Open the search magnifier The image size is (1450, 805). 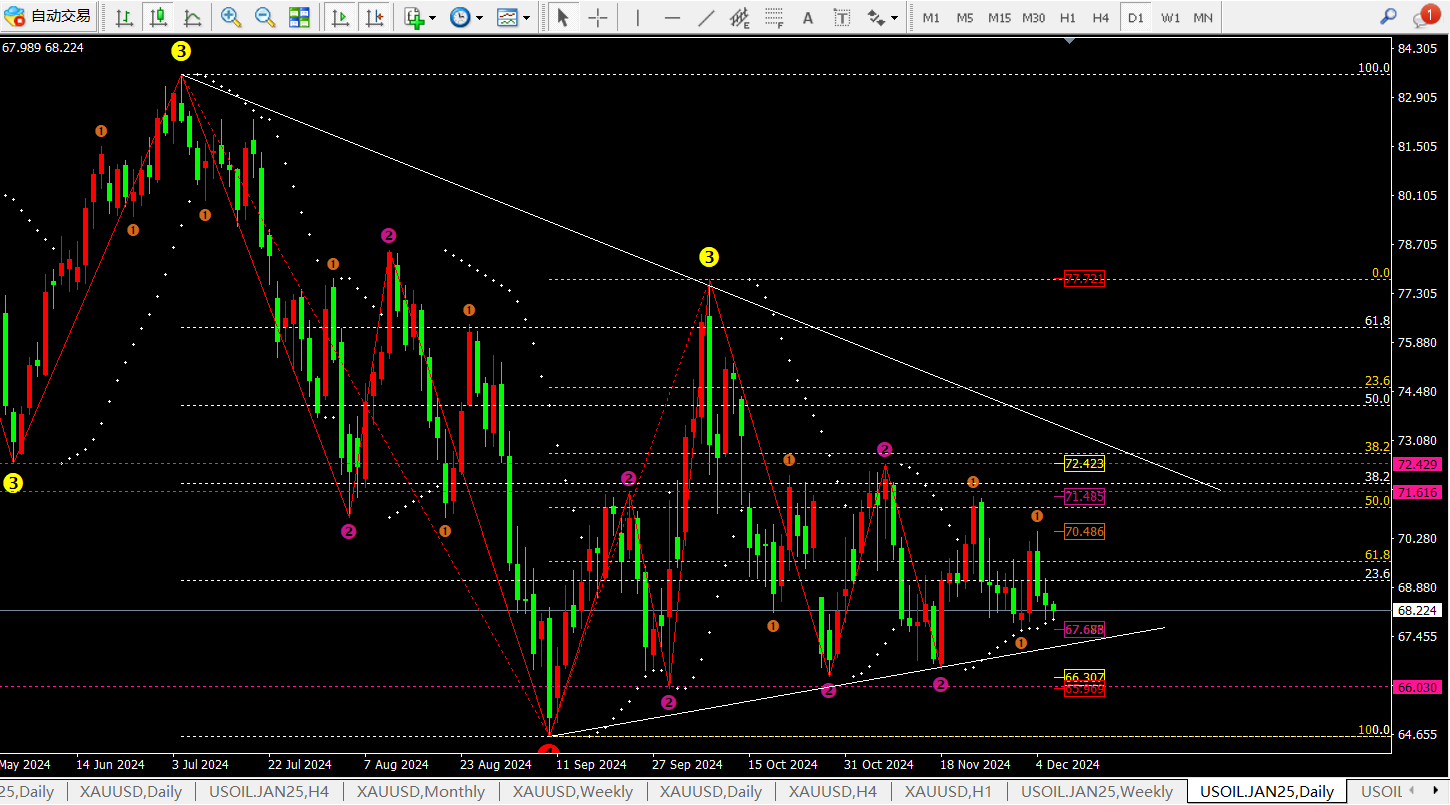pos(1388,16)
